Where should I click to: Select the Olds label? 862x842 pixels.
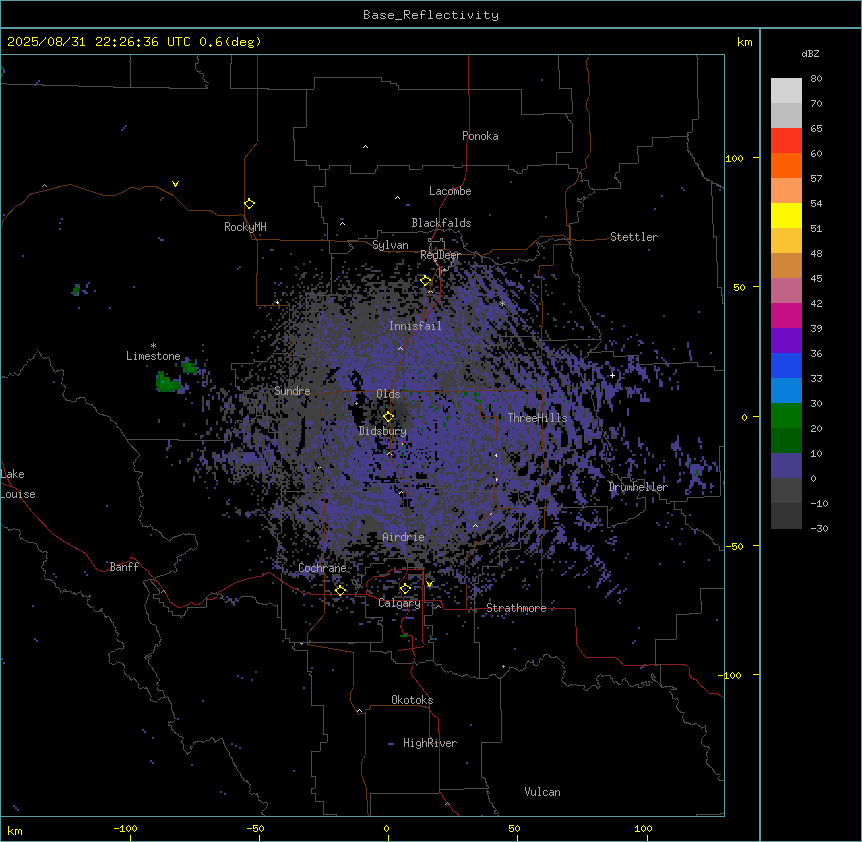[x=388, y=394]
